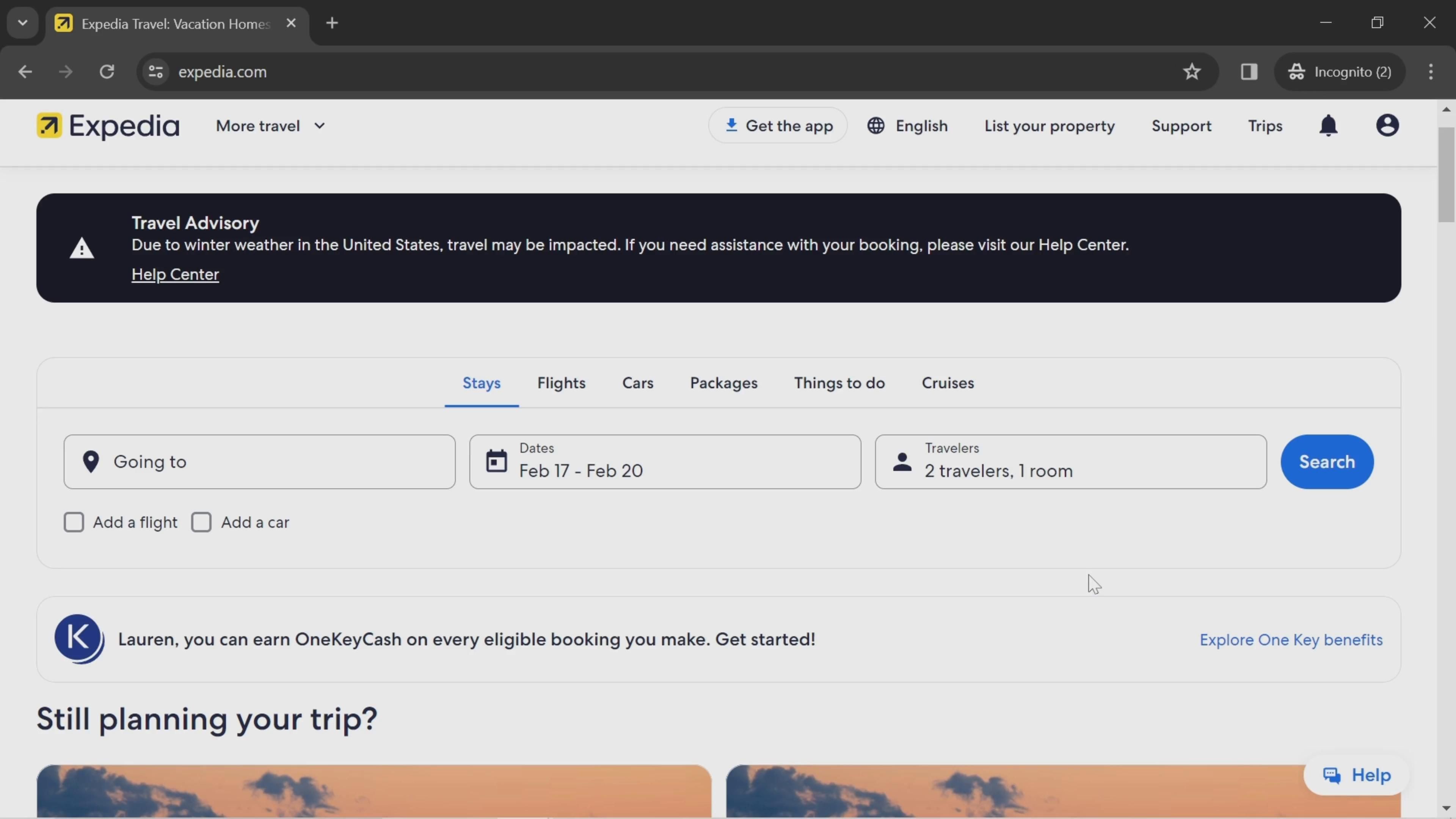Image resolution: width=1456 pixels, height=819 pixels.
Task: Bookmark this page with star icon
Action: click(1191, 72)
